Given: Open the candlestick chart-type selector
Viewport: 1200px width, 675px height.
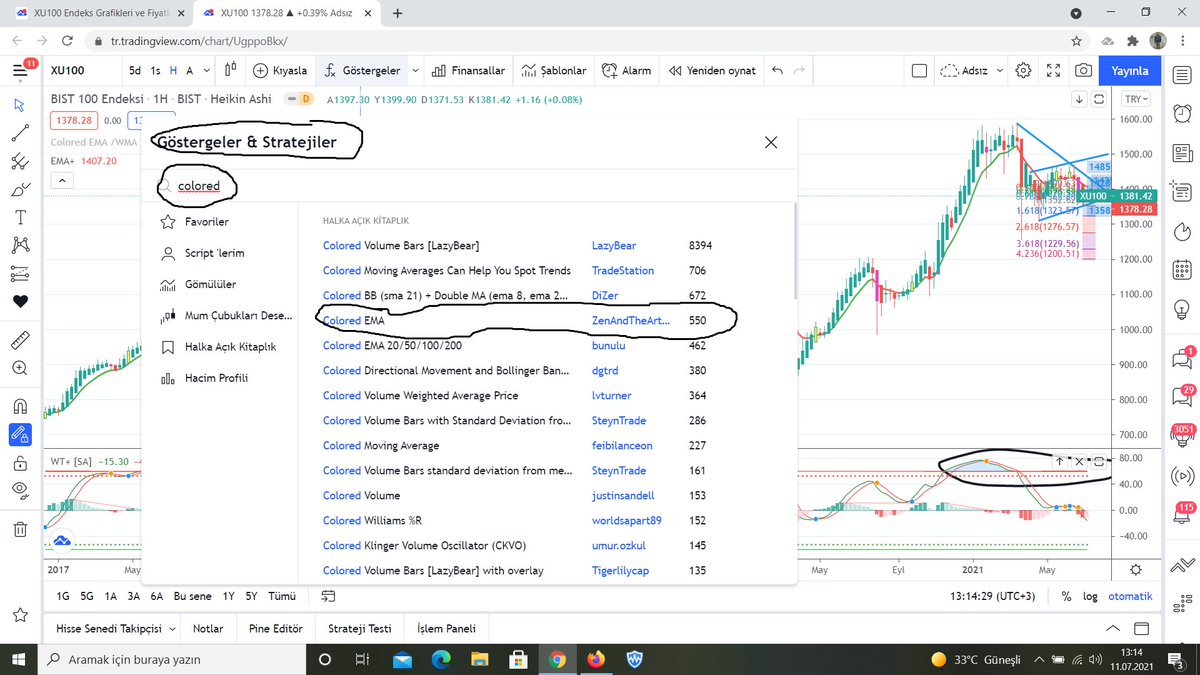Looking at the screenshot, I should click(x=230, y=71).
